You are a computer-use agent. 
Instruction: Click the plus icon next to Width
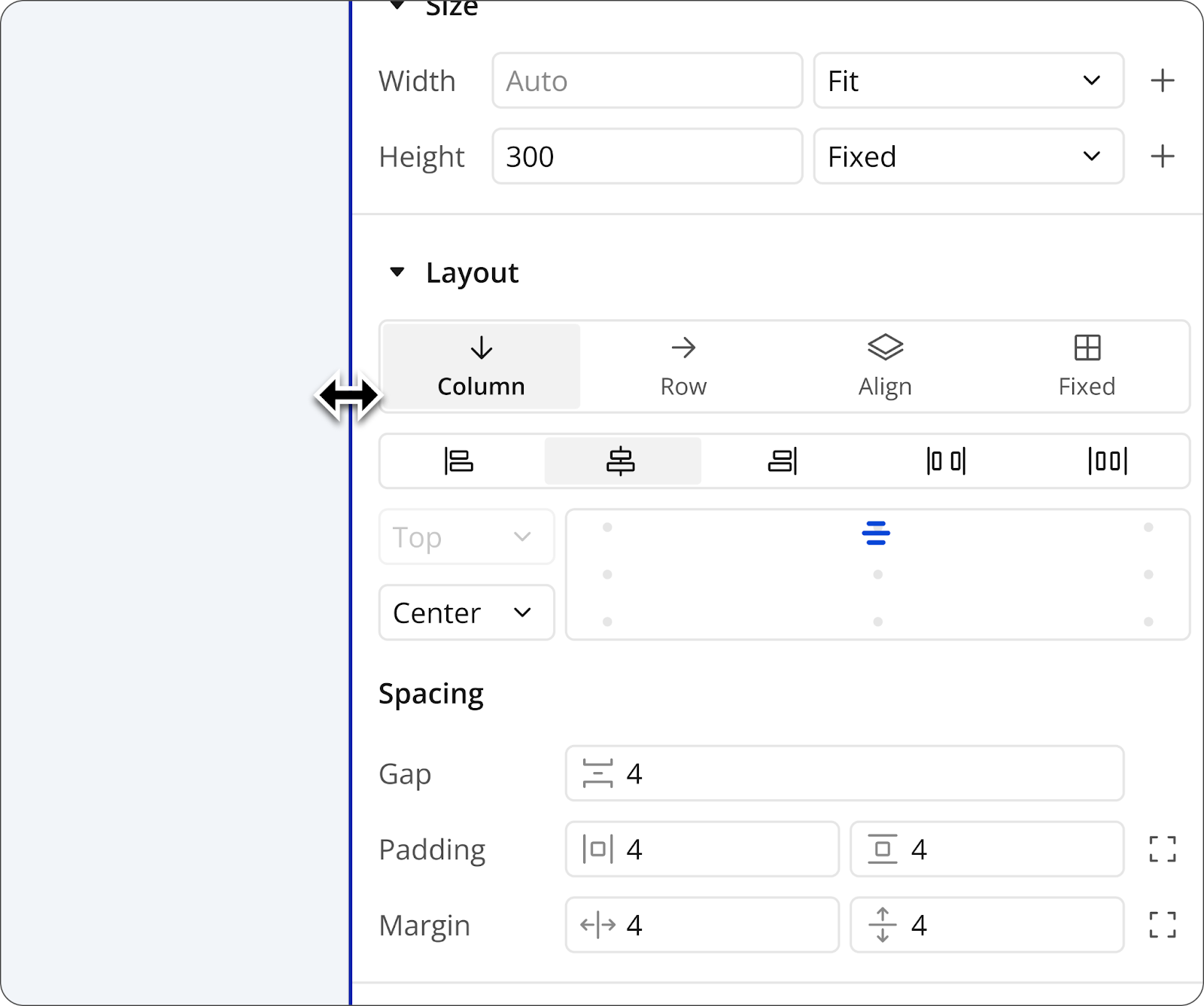tap(1162, 81)
